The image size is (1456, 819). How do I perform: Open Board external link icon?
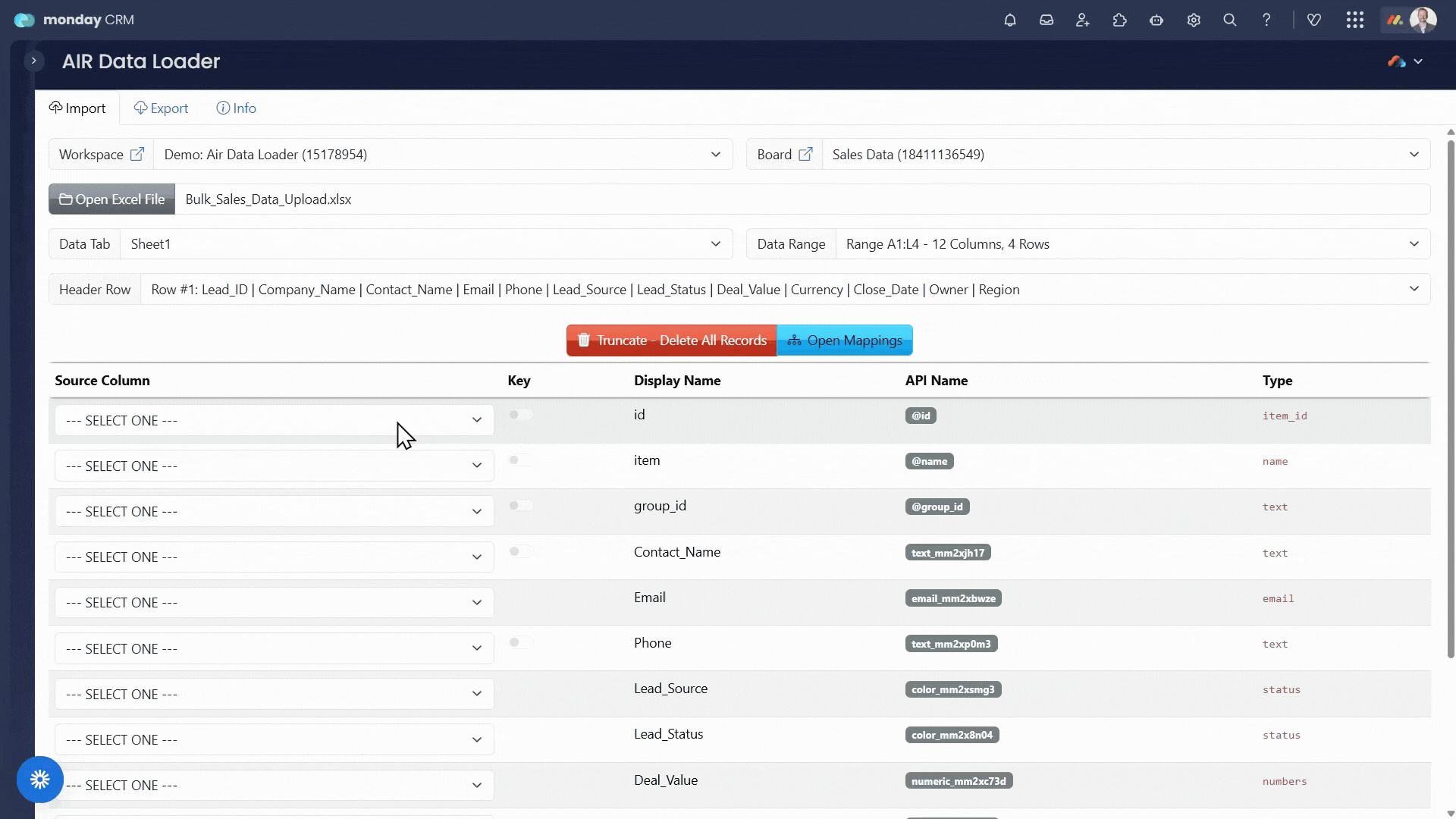pos(806,154)
